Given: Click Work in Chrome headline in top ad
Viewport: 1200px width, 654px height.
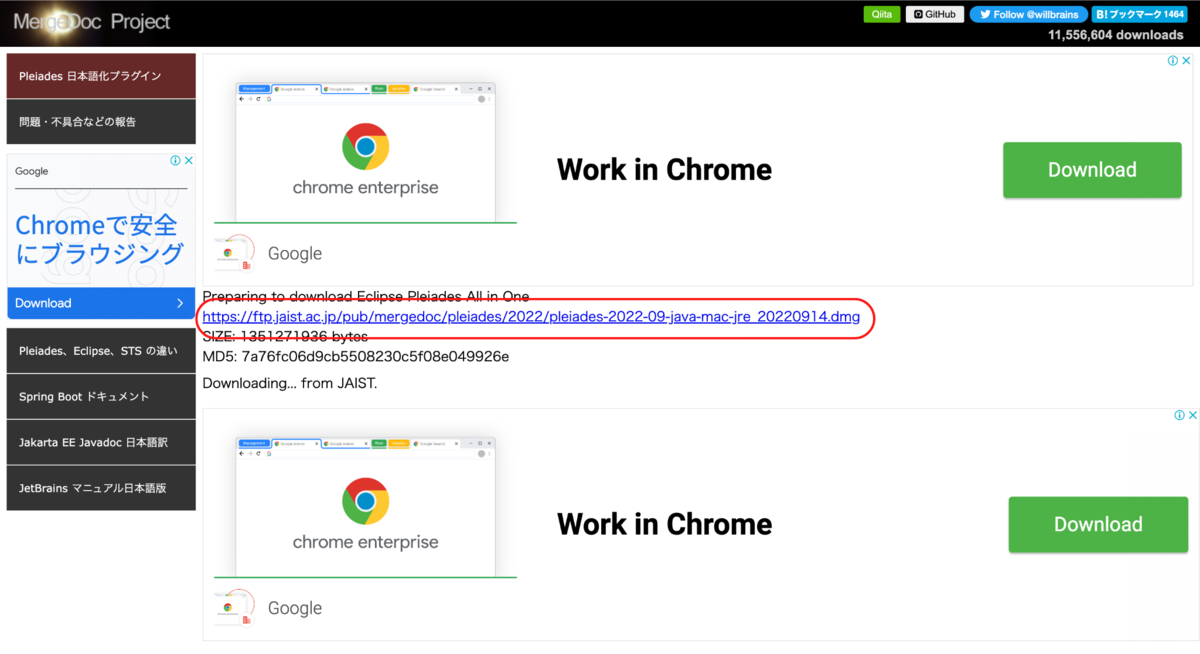Looking at the screenshot, I should [664, 169].
